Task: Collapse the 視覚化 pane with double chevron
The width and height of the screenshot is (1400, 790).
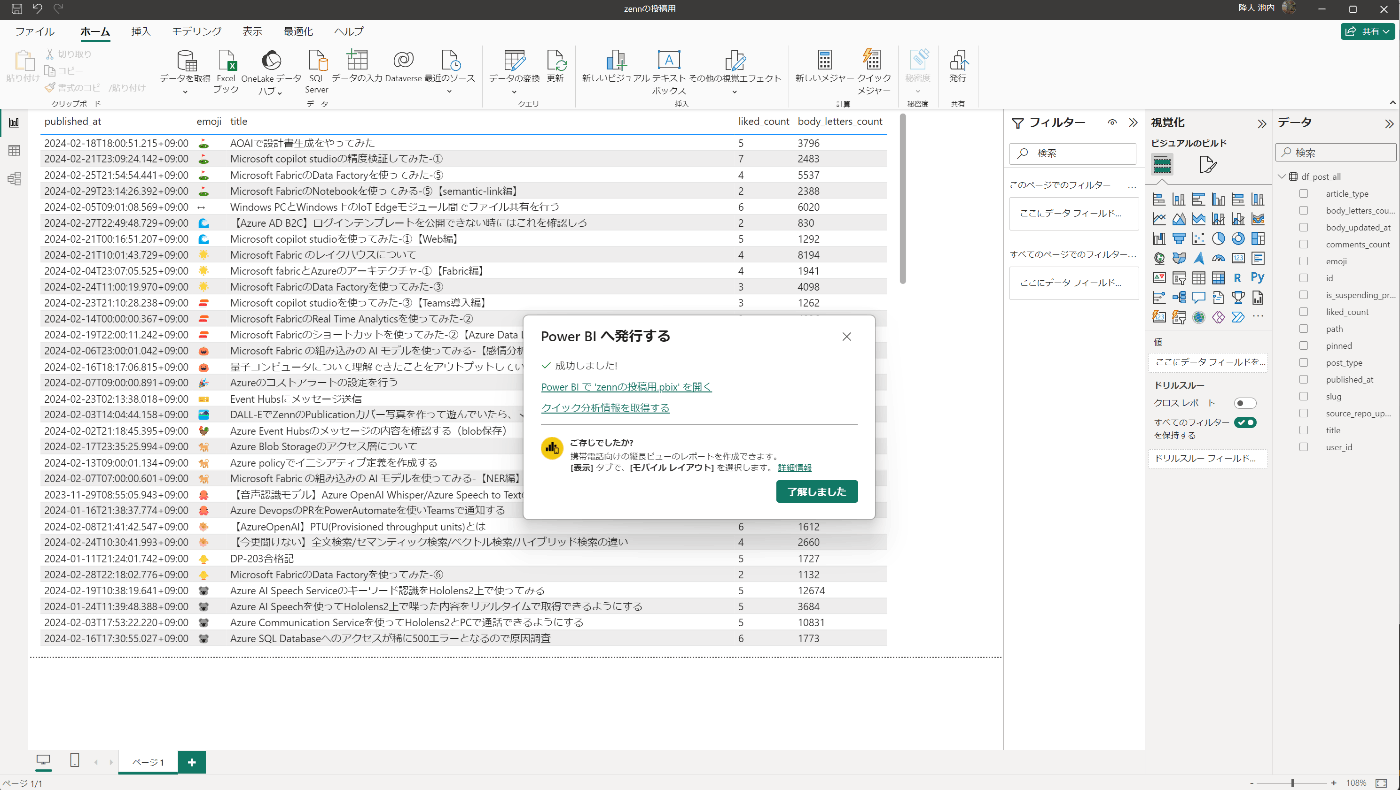Action: 1261,124
